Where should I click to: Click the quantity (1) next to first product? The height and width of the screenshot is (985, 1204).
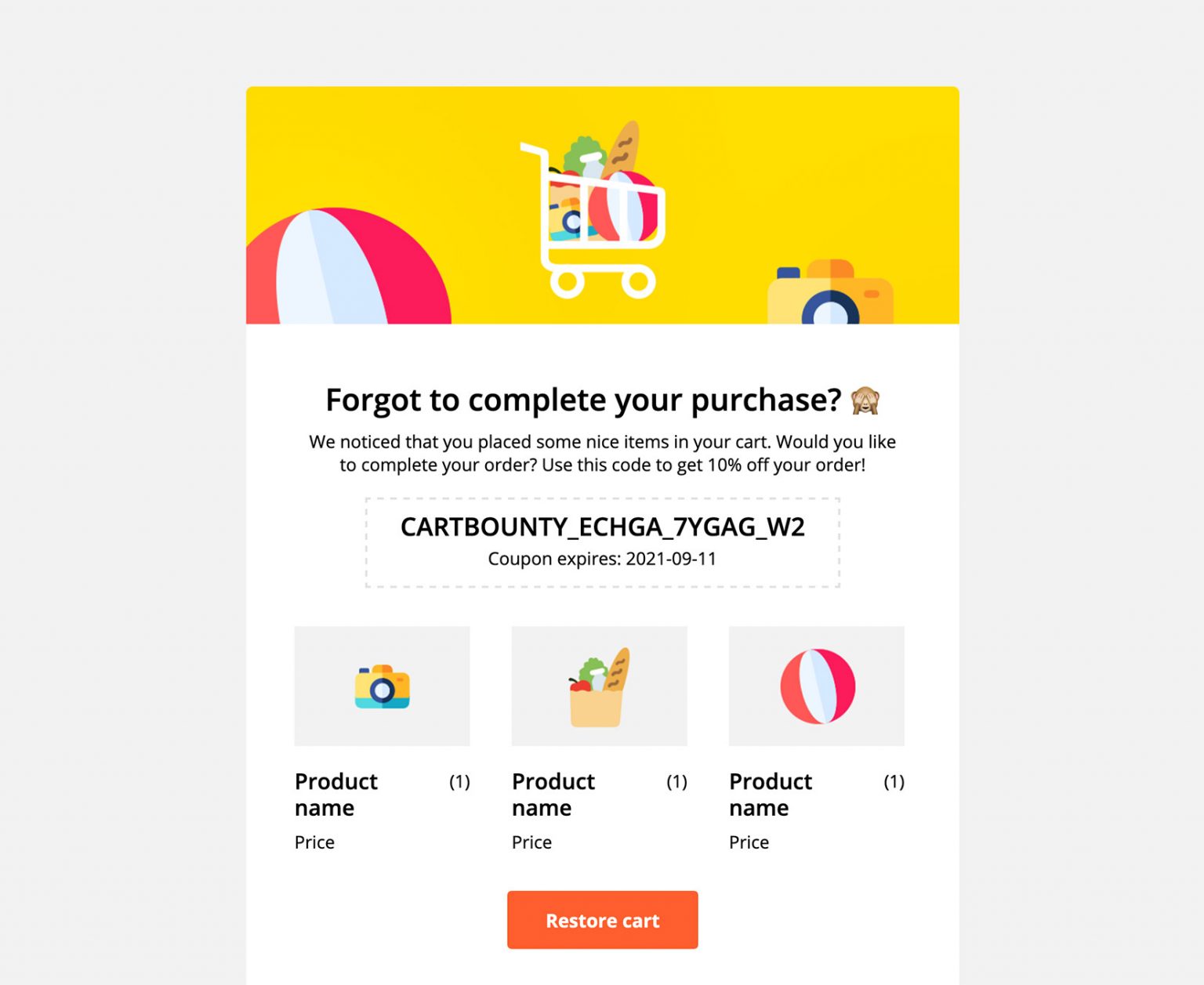click(x=459, y=781)
